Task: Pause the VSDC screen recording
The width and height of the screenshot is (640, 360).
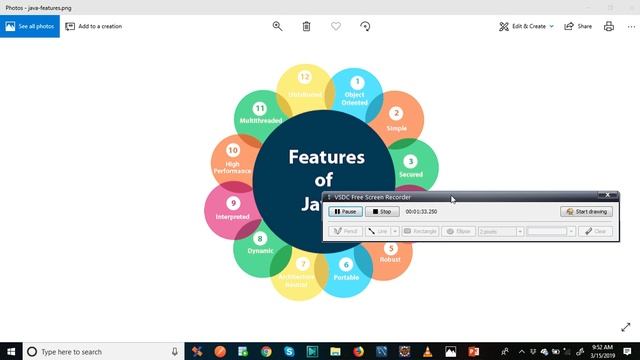Action: (x=345, y=211)
